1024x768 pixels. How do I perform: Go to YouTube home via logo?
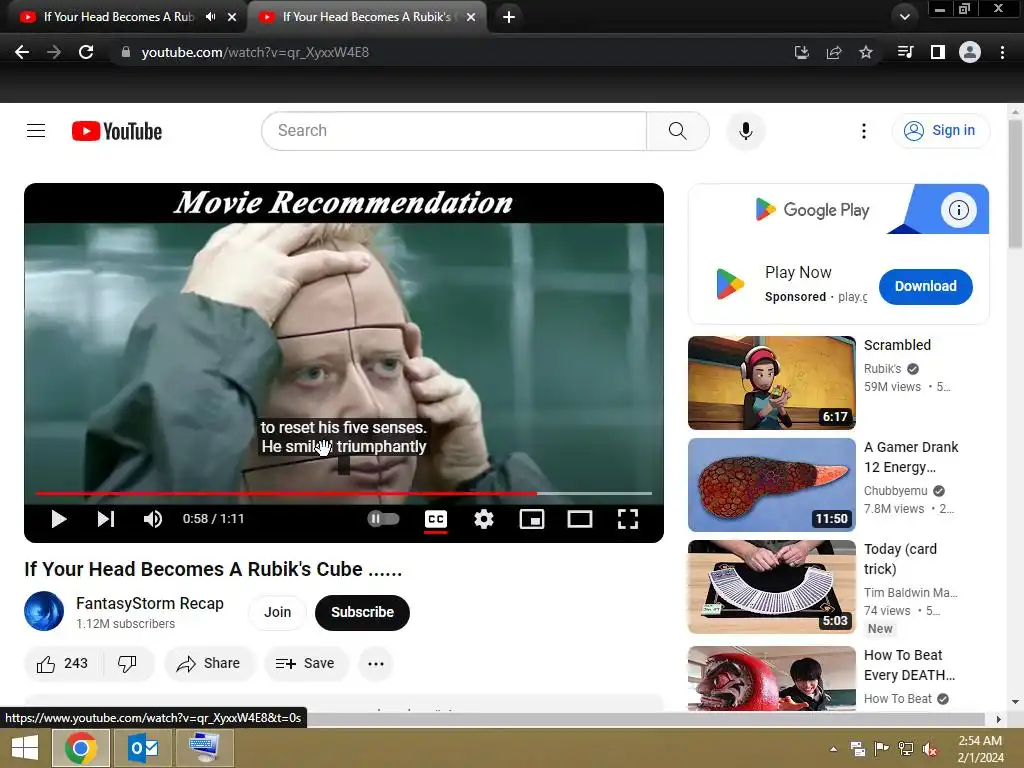click(x=117, y=131)
